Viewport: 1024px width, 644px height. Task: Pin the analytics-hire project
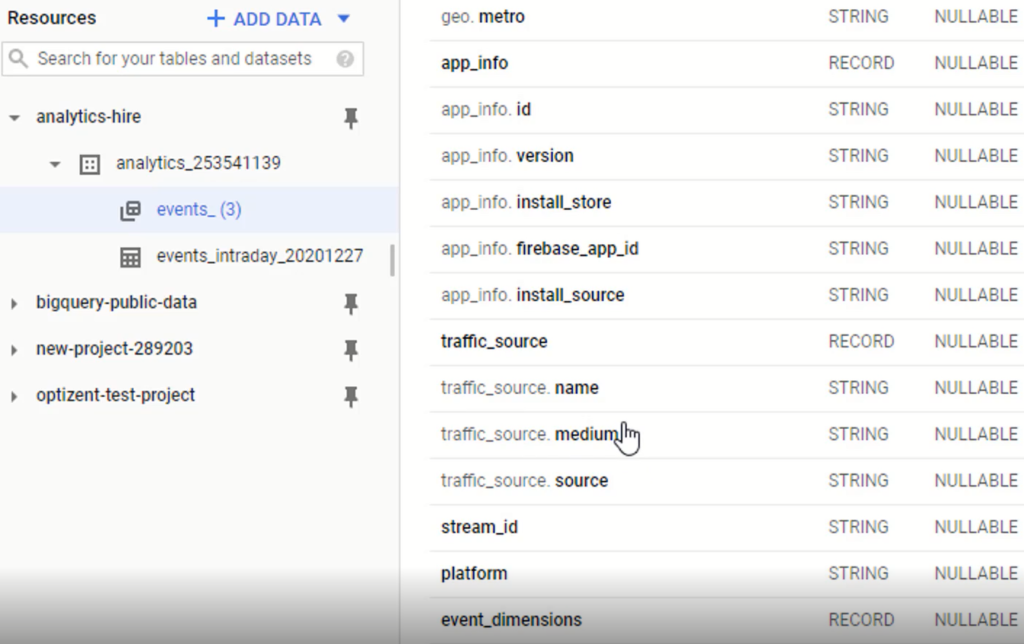(x=351, y=117)
